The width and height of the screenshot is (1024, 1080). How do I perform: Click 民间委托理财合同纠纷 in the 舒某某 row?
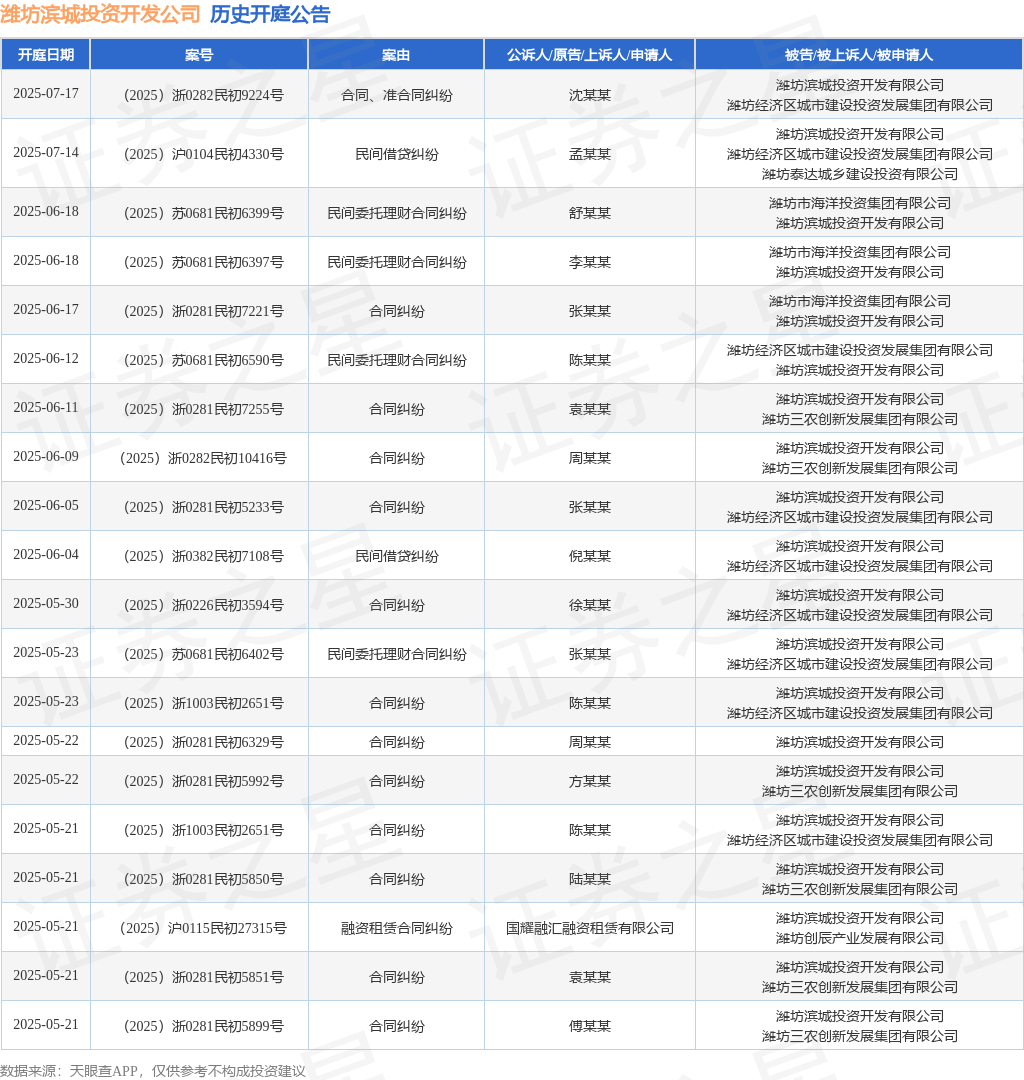(x=397, y=214)
